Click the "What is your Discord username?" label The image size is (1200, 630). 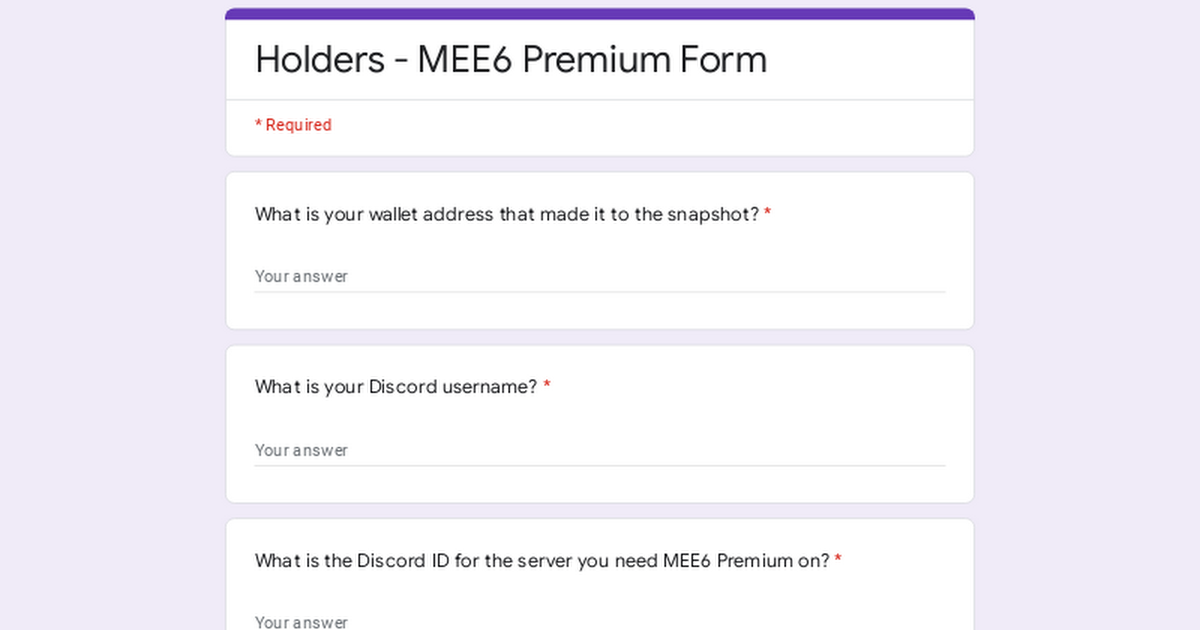[x=396, y=387]
